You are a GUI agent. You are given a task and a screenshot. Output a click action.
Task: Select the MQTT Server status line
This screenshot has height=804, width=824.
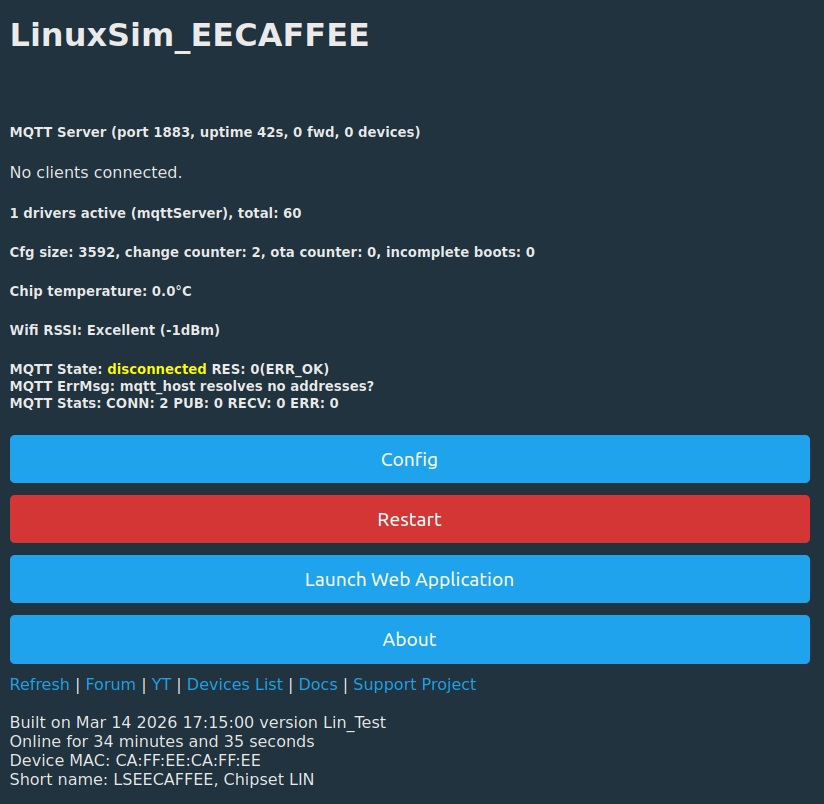click(215, 132)
